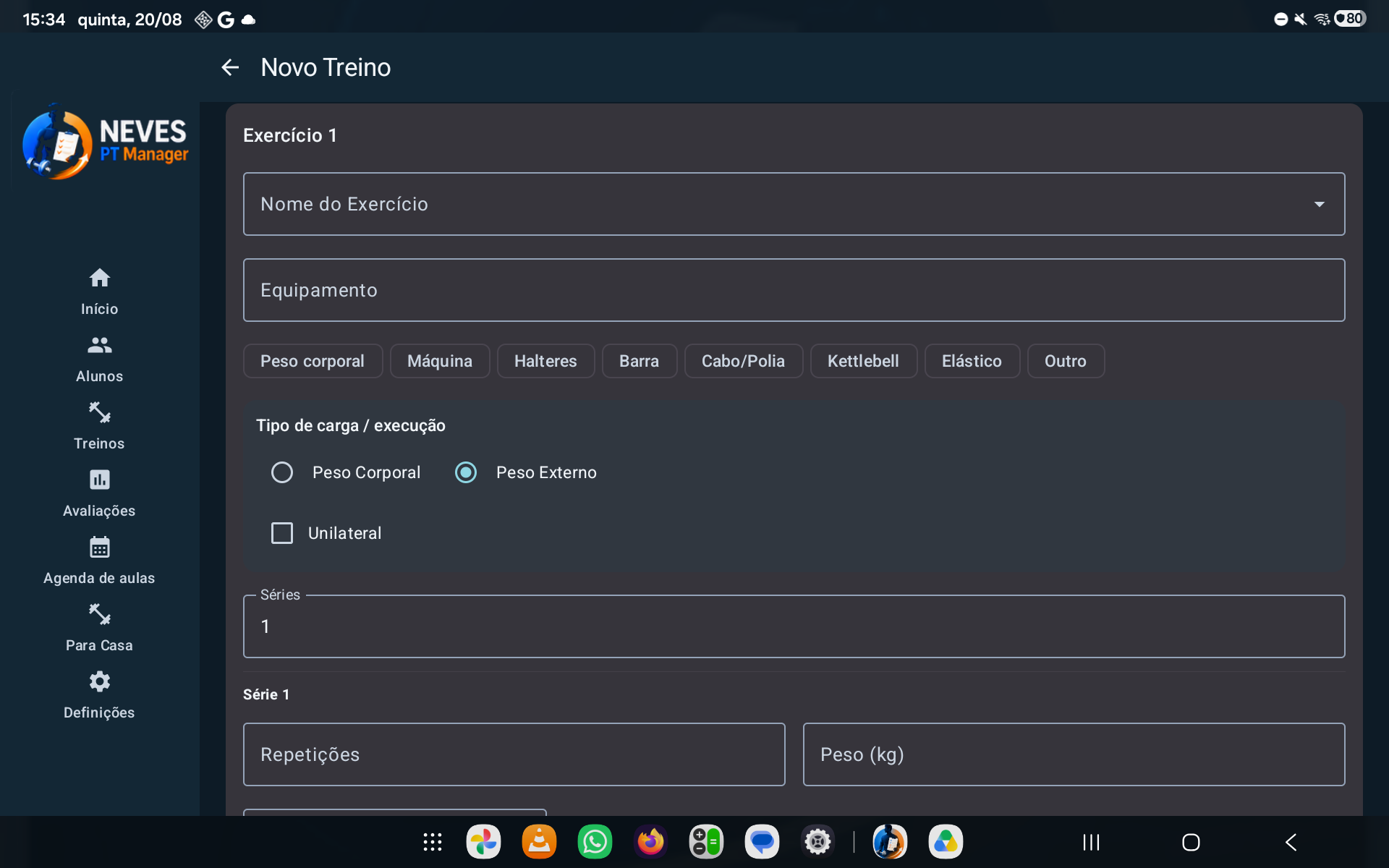
Task: Focus the Séries number field
Action: point(794,626)
